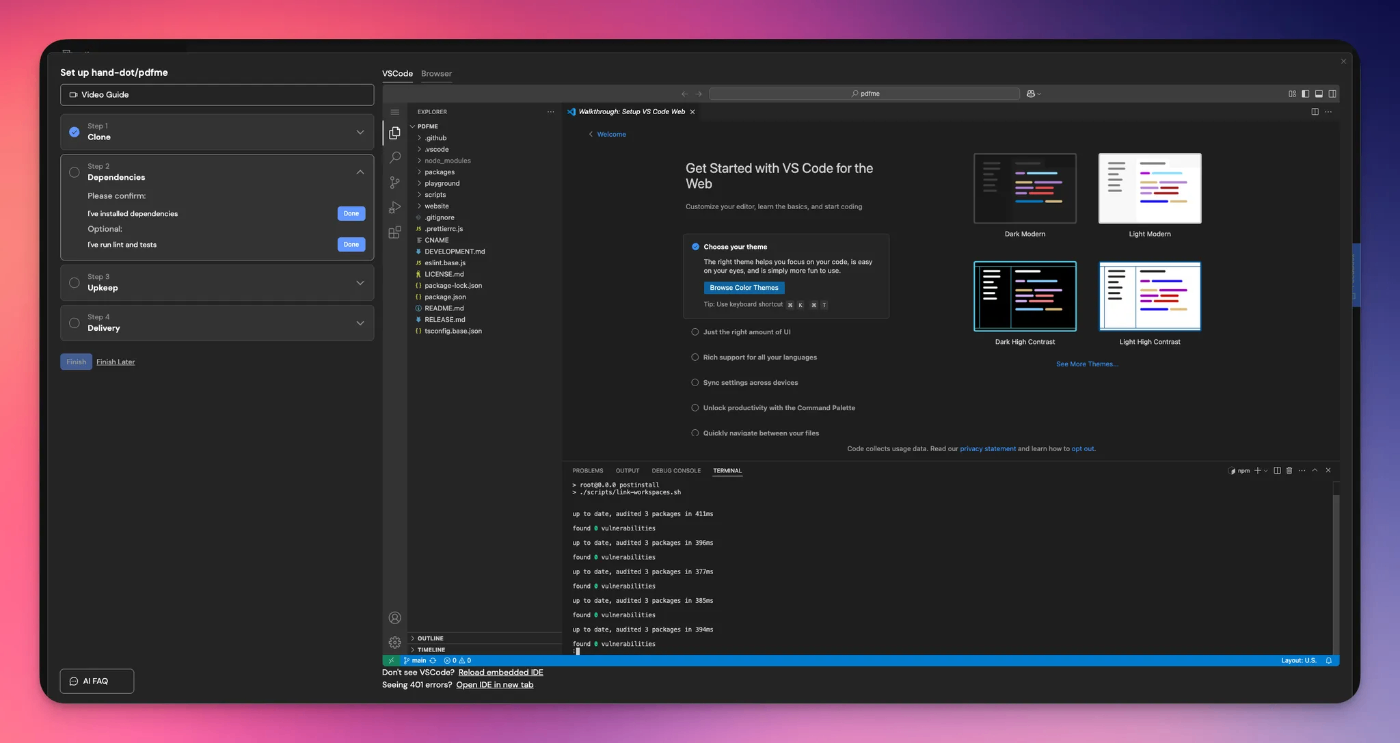Click the Finish Later link
The height and width of the screenshot is (743, 1400).
116,362
